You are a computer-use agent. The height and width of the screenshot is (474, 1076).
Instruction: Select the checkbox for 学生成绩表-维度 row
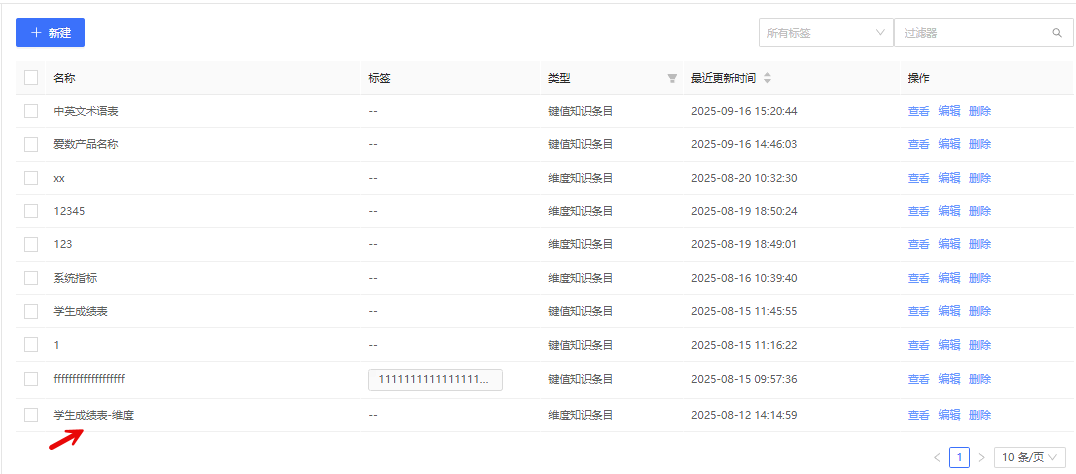pos(31,415)
